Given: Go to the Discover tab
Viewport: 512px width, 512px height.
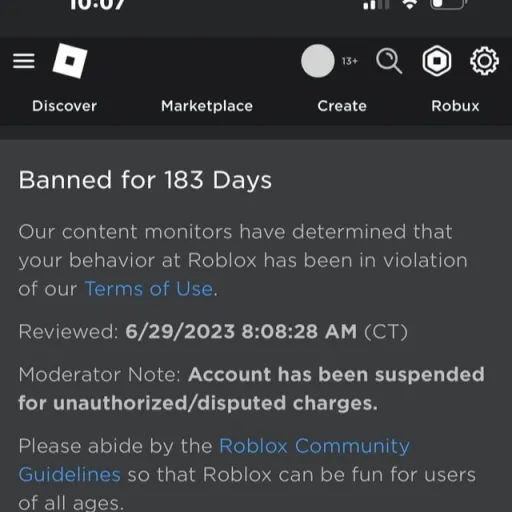Looking at the screenshot, I should 64,106.
